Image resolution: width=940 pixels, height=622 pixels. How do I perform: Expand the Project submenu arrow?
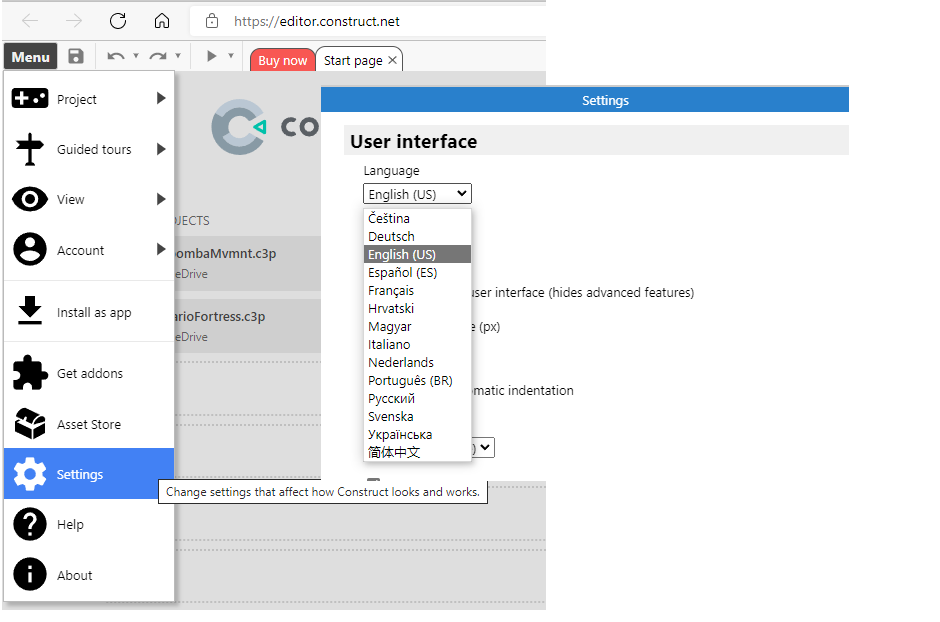click(161, 98)
